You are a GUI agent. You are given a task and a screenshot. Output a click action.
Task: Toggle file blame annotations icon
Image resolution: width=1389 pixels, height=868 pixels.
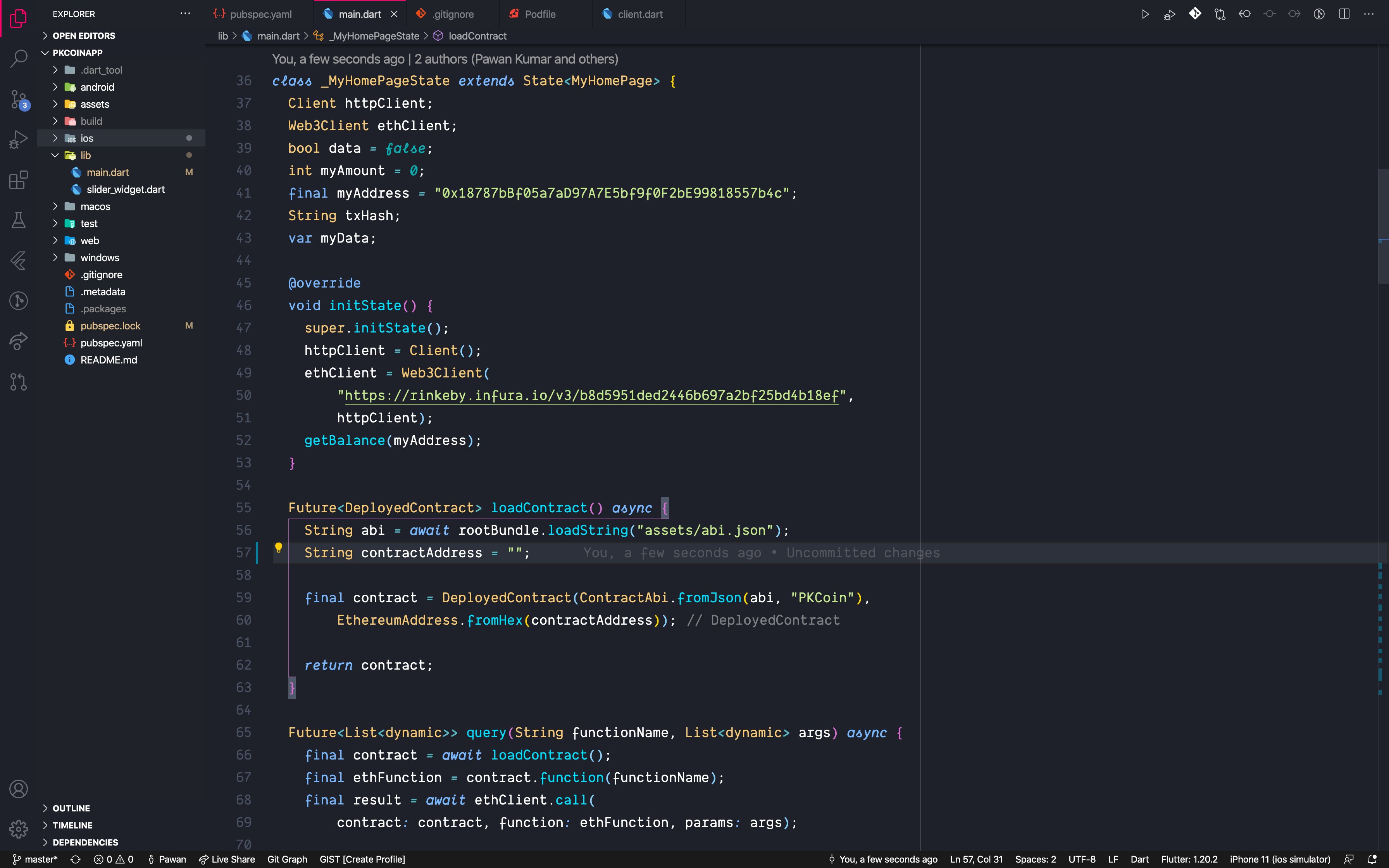(x=1319, y=14)
